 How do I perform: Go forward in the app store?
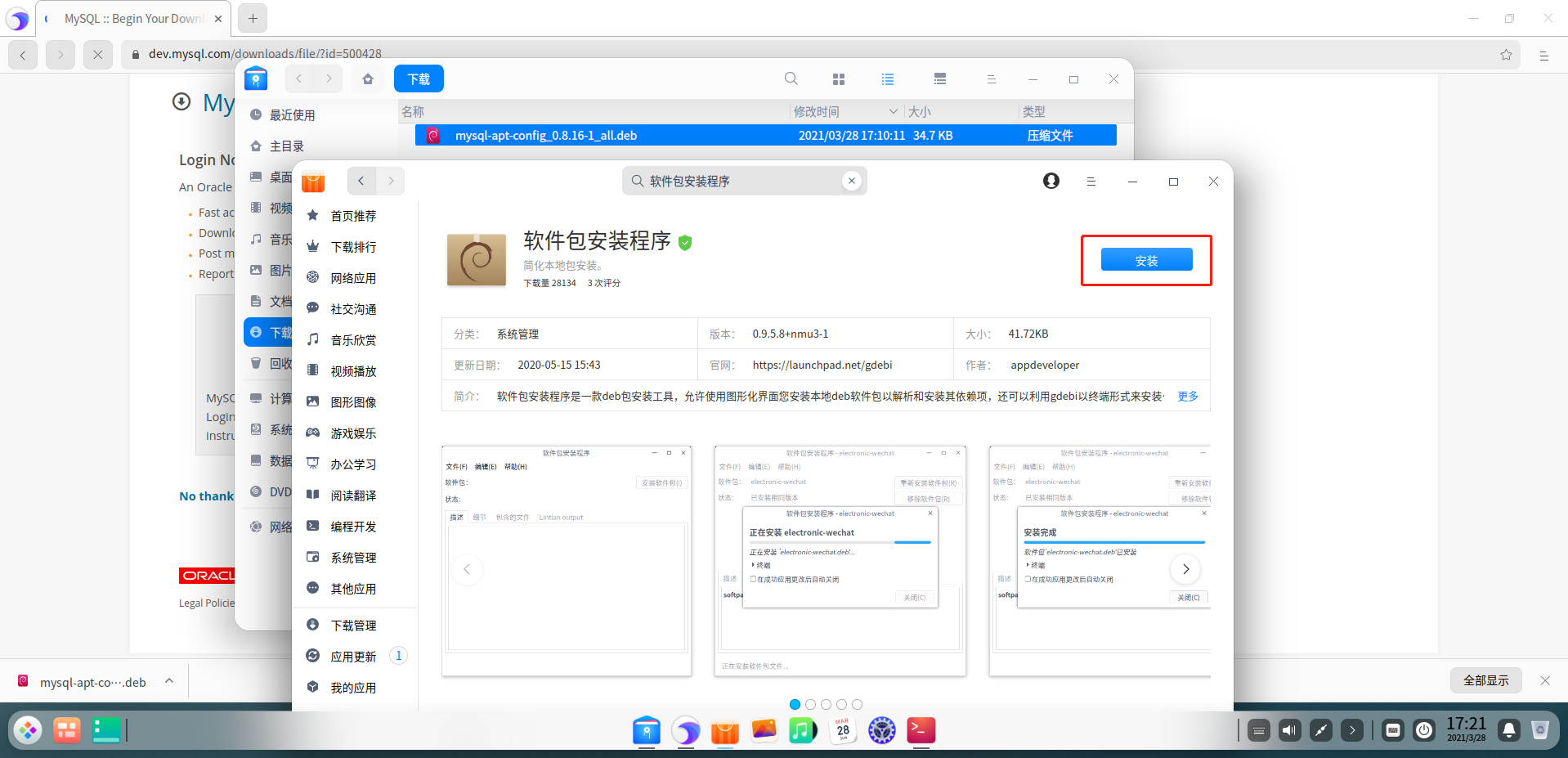[391, 181]
